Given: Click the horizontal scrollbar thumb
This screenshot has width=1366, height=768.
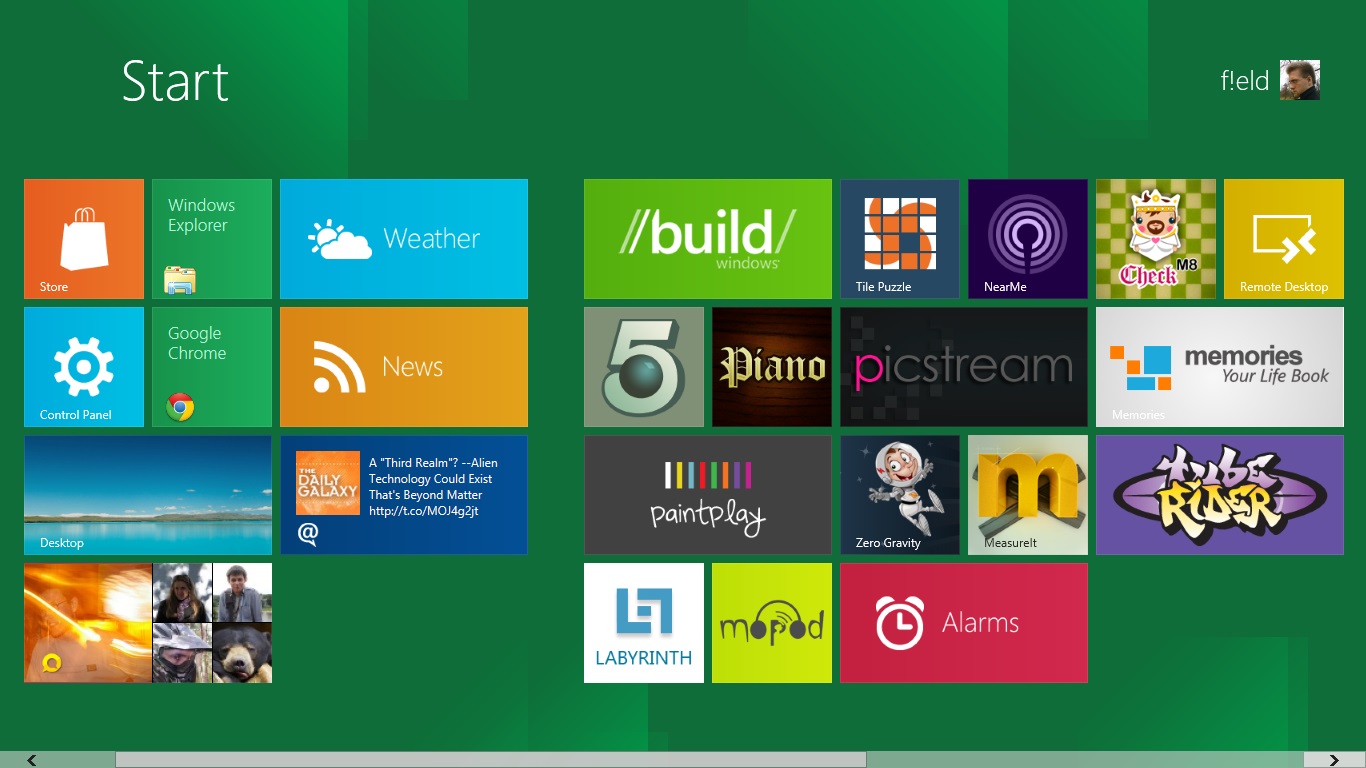Looking at the screenshot, I should [x=491, y=760].
